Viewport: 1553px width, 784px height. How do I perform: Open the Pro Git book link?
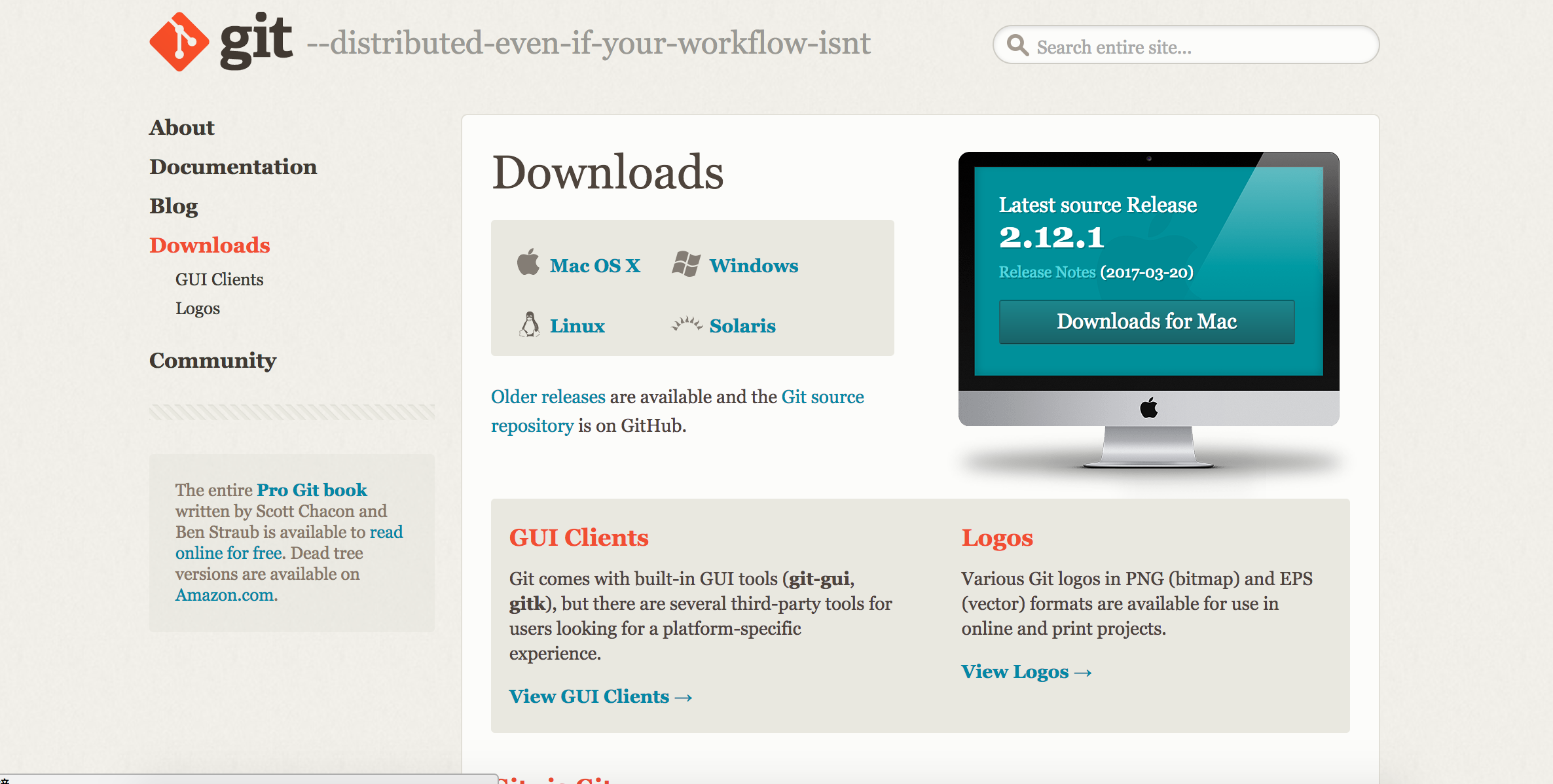pyautogui.click(x=312, y=490)
